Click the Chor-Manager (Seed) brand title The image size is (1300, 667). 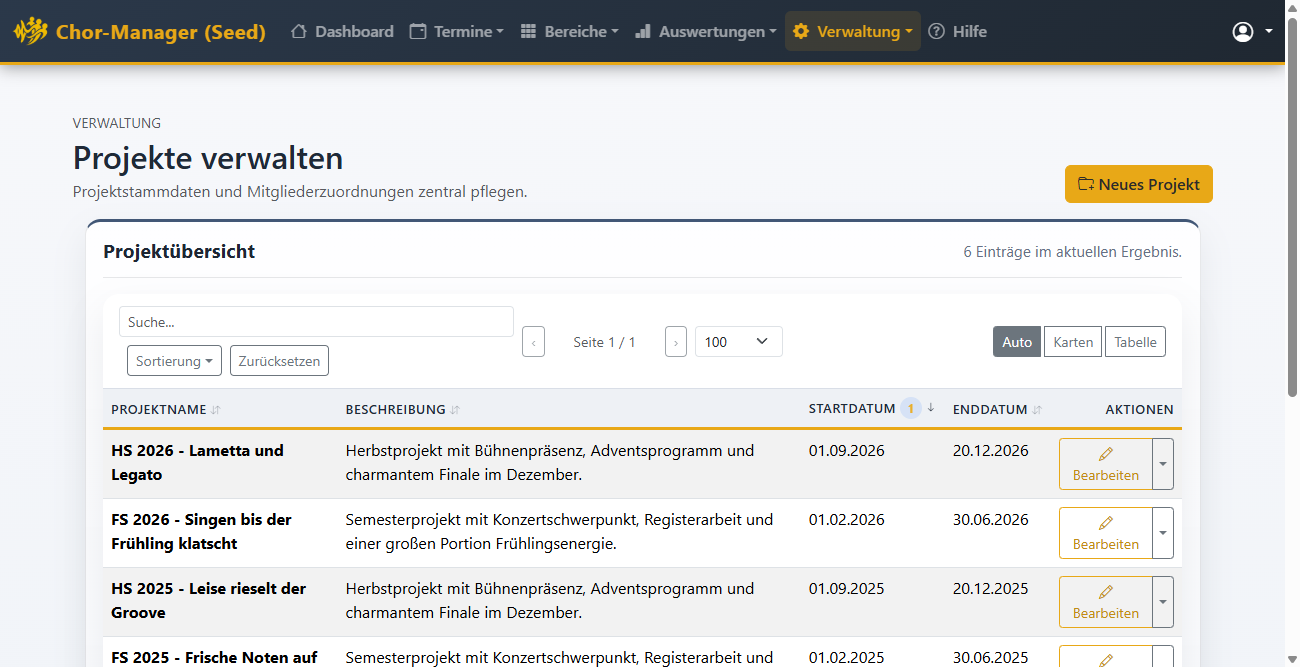pos(161,31)
